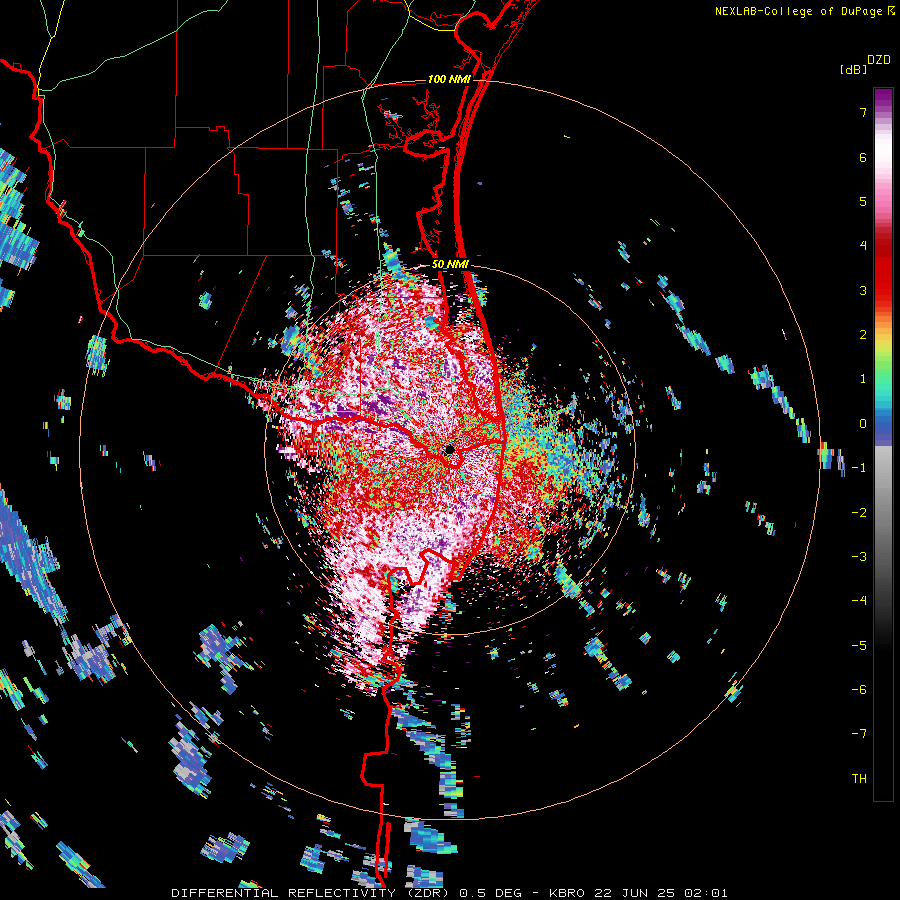Click the differential reflectivity color scale bar
Screen dimensions: 900x900
click(x=883, y=444)
